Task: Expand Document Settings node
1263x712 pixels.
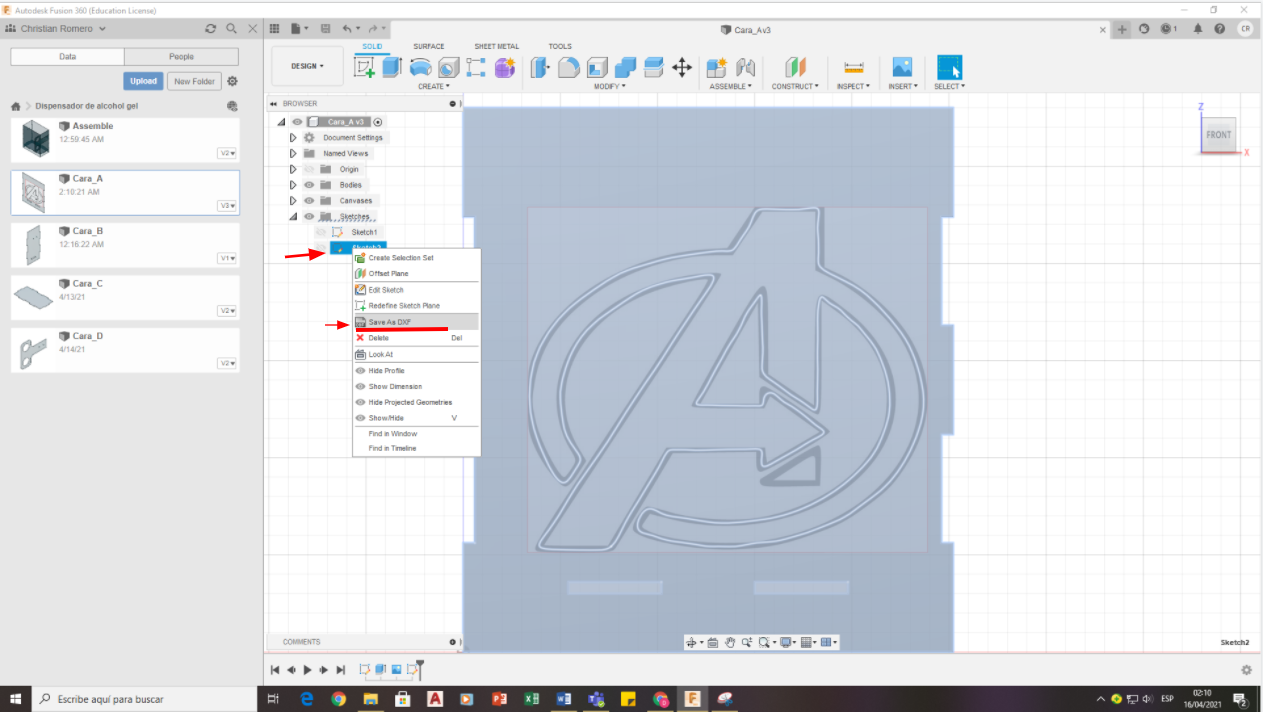Action: coord(293,137)
